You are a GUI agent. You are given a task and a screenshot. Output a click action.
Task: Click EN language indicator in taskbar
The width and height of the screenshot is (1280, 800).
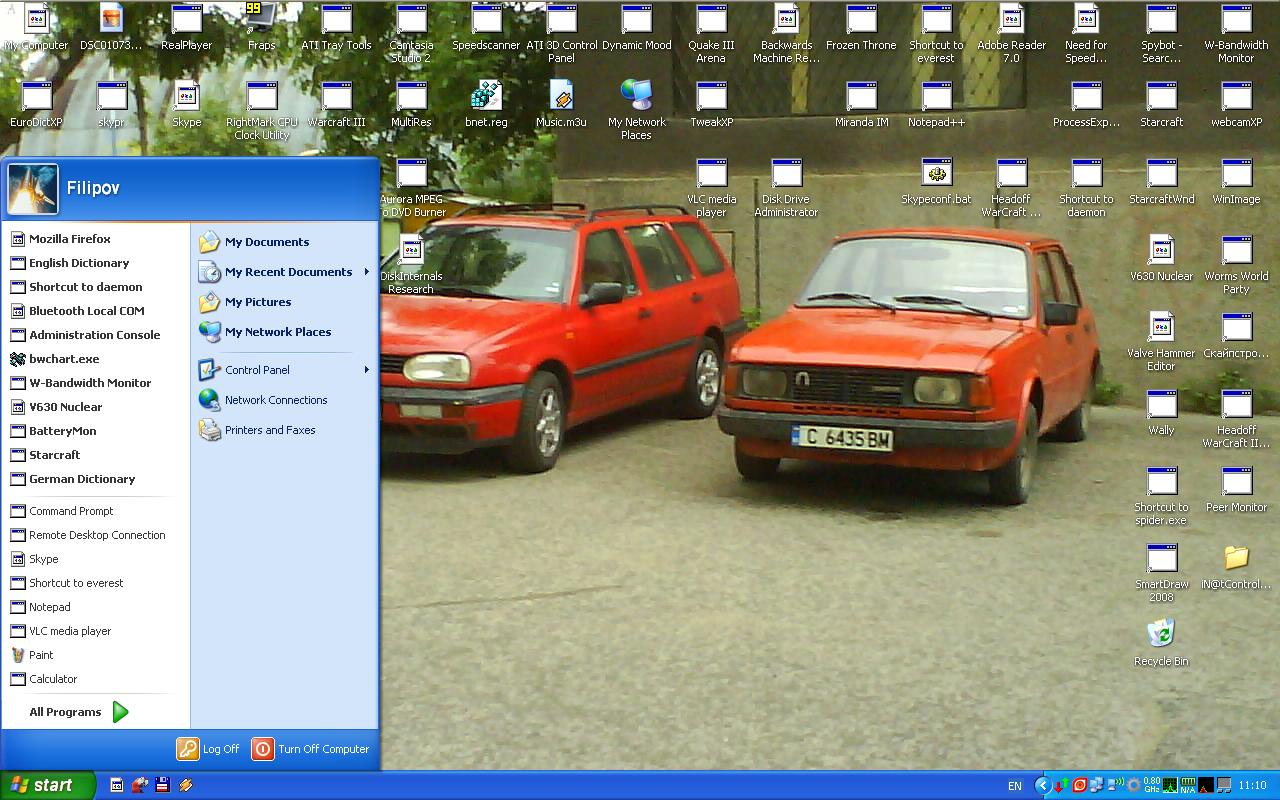[1015, 786]
